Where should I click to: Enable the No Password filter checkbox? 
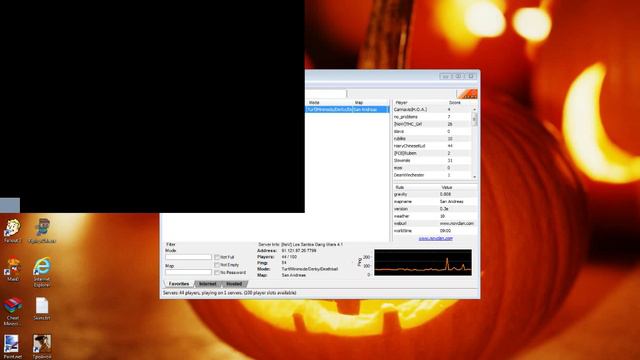[217, 272]
